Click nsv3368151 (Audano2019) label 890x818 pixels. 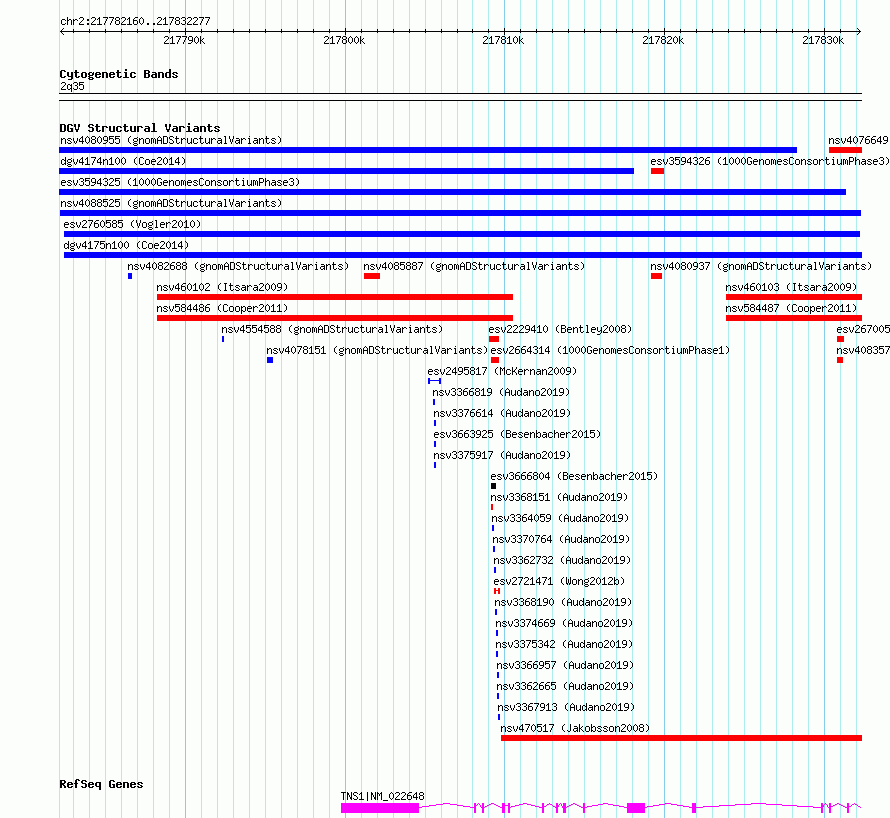click(559, 497)
